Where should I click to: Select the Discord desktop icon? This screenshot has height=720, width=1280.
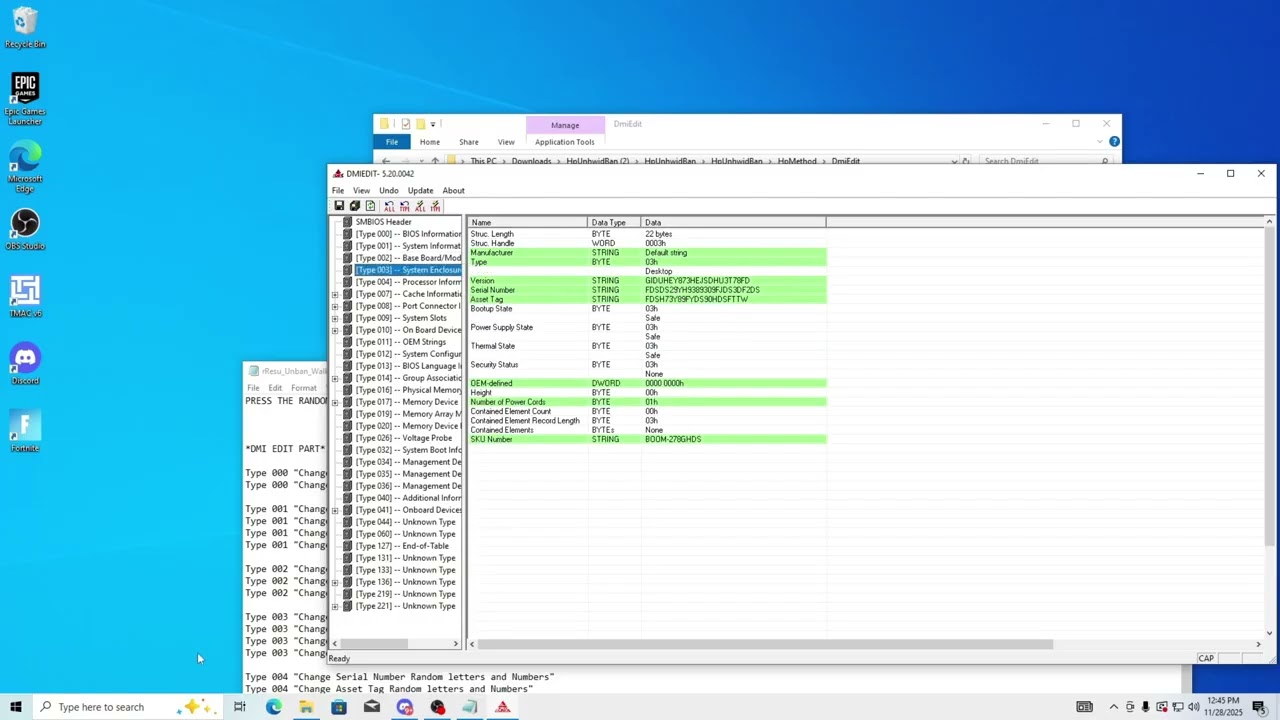[25, 364]
